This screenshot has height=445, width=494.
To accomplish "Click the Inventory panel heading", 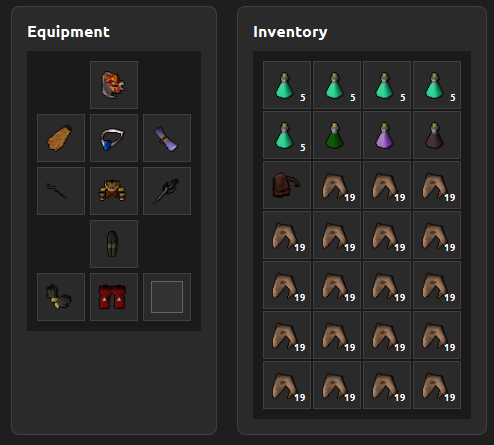I will tap(290, 32).
